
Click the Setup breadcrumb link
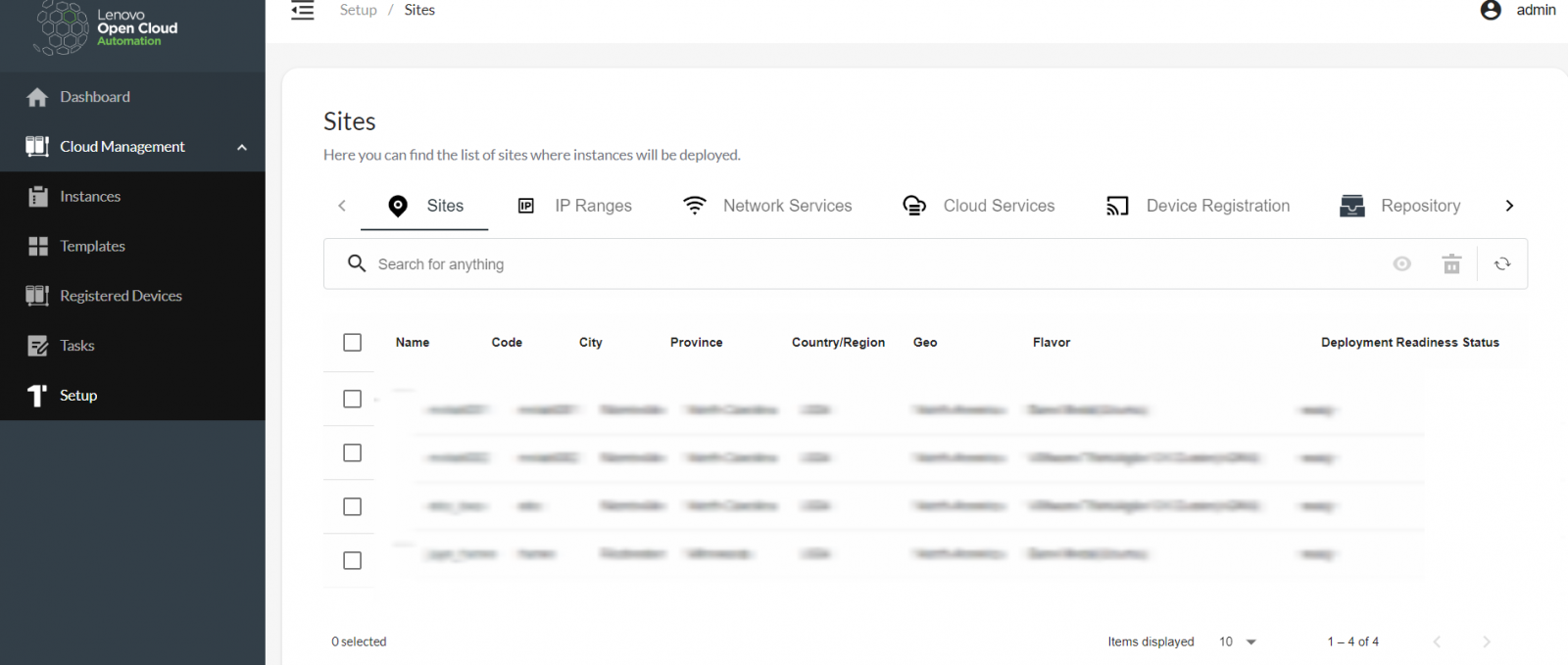pos(359,10)
